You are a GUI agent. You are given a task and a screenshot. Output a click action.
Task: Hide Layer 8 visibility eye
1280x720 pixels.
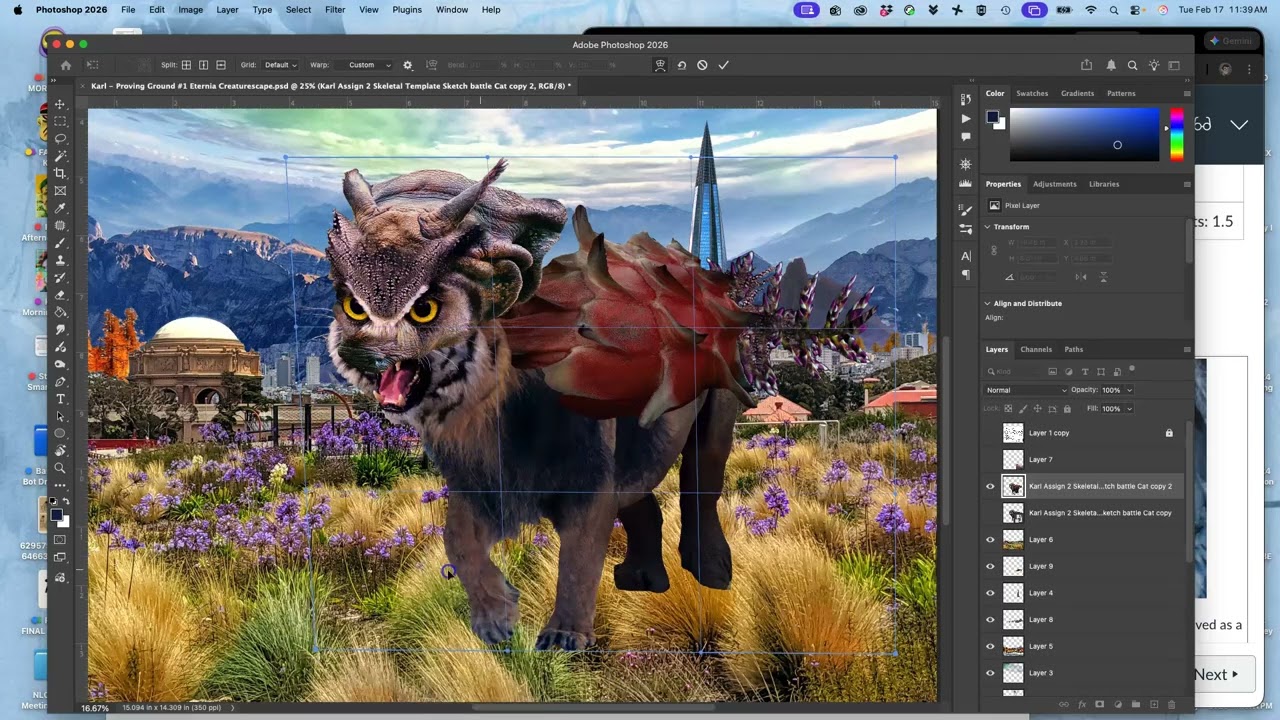pyautogui.click(x=991, y=619)
